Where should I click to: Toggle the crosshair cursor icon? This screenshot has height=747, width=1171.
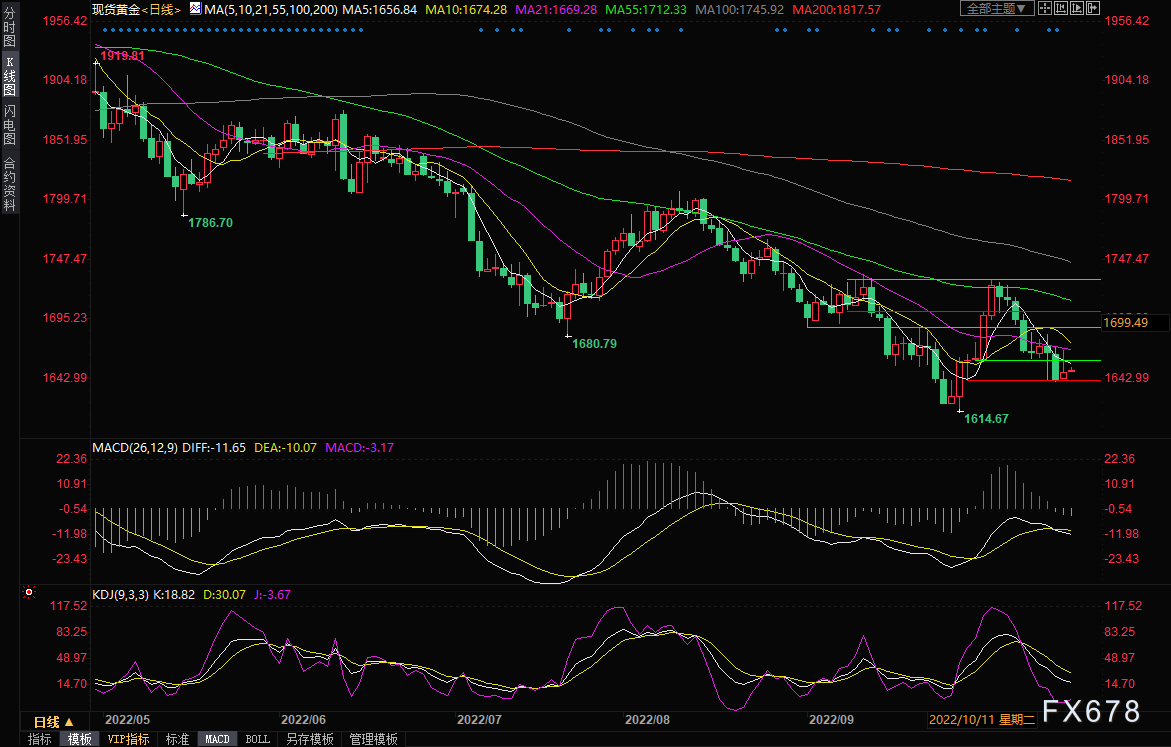[x=1045, y=9]
